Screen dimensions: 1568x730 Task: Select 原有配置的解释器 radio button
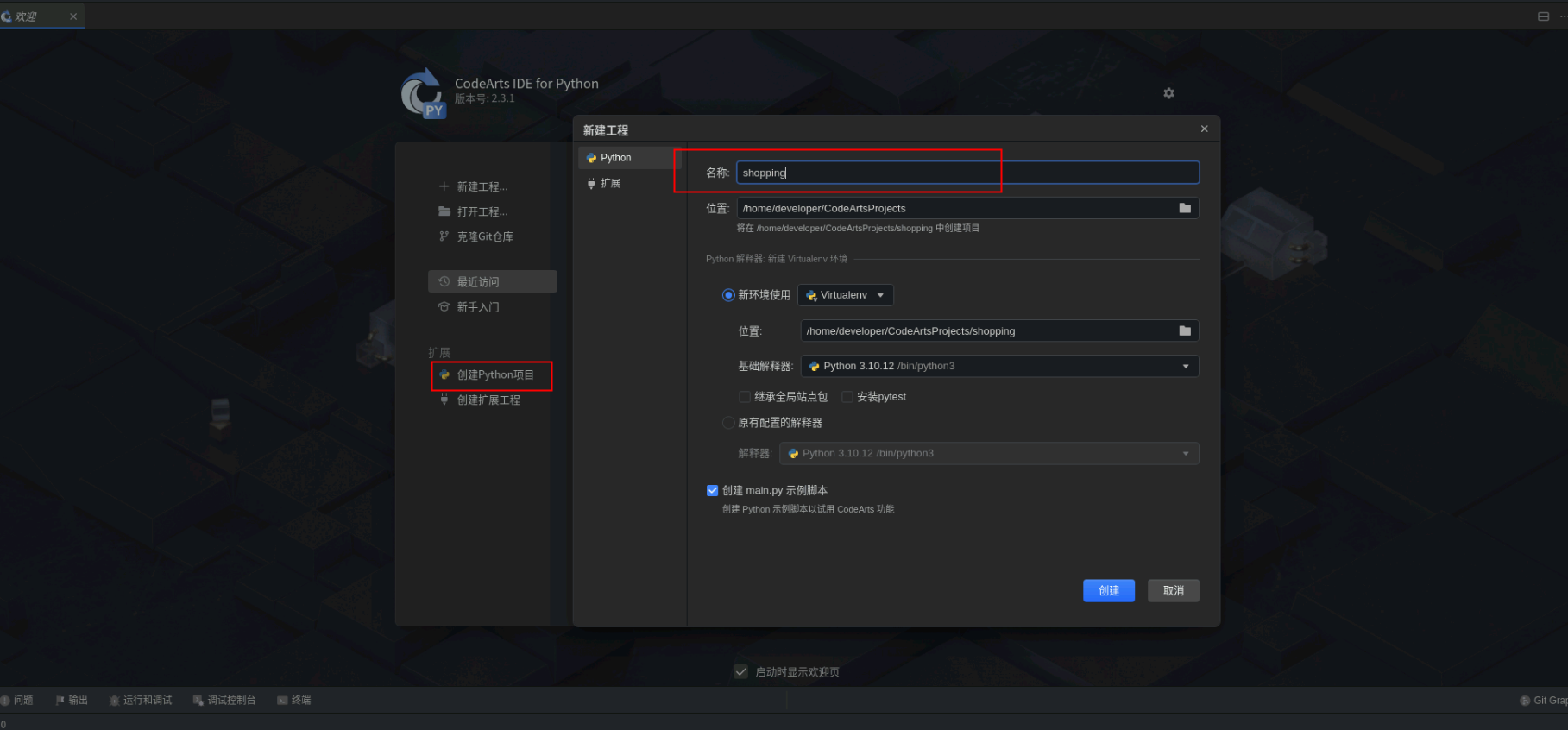pos(728,423)
